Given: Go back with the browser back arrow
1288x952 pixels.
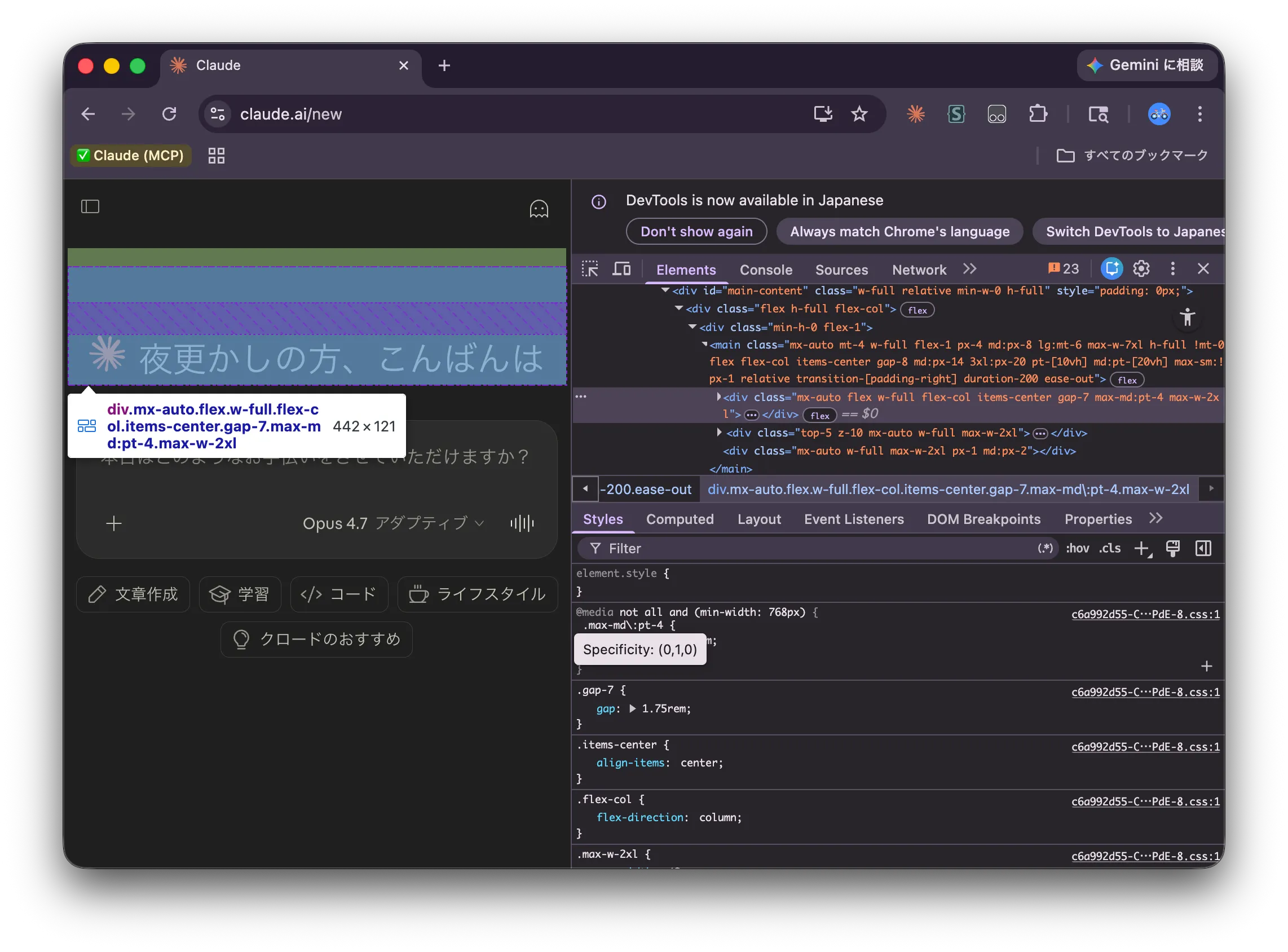Looking at the screenshot, I should tap(87, 114).
